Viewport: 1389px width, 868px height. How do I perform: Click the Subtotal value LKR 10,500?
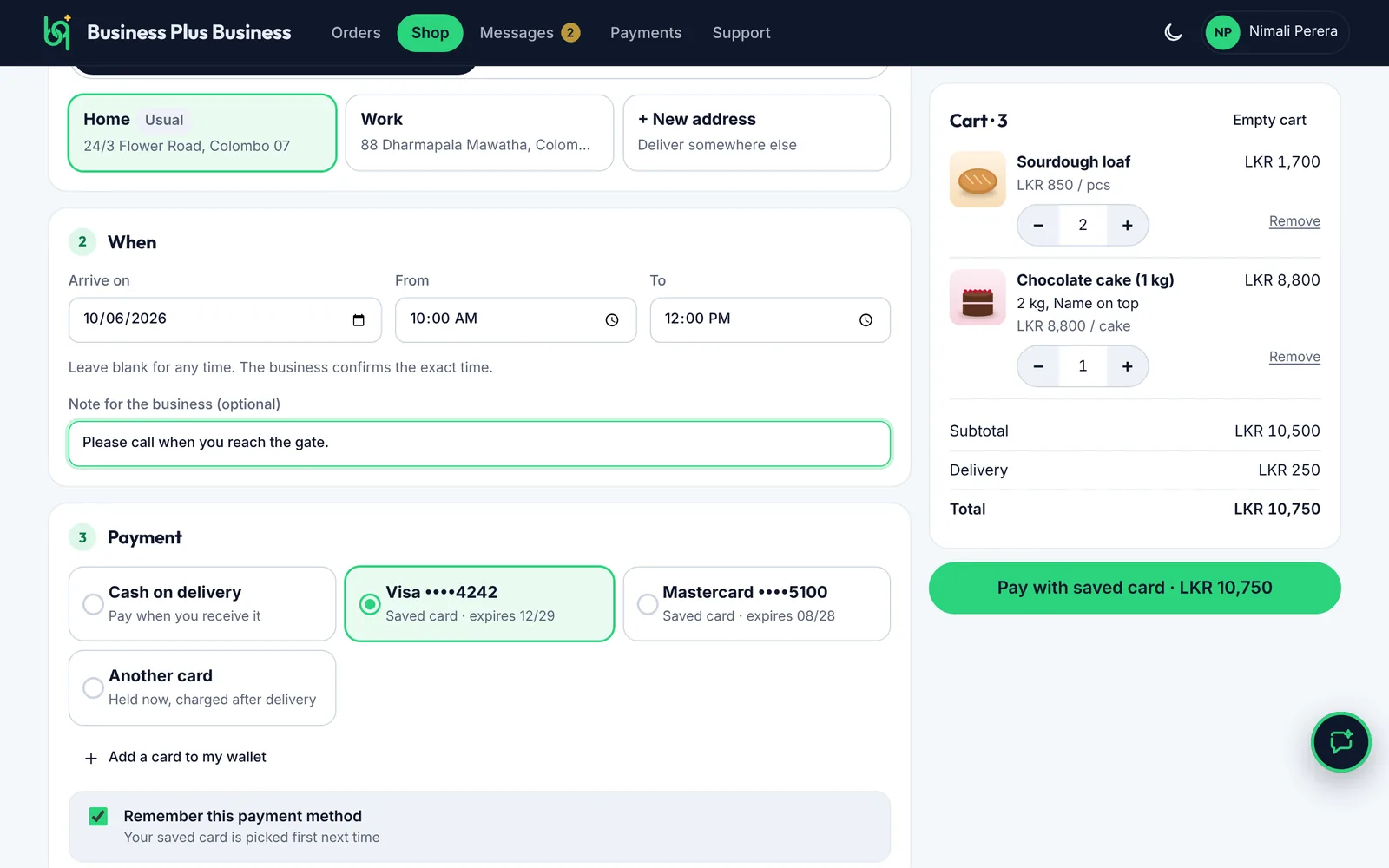tap(1277, 431)
